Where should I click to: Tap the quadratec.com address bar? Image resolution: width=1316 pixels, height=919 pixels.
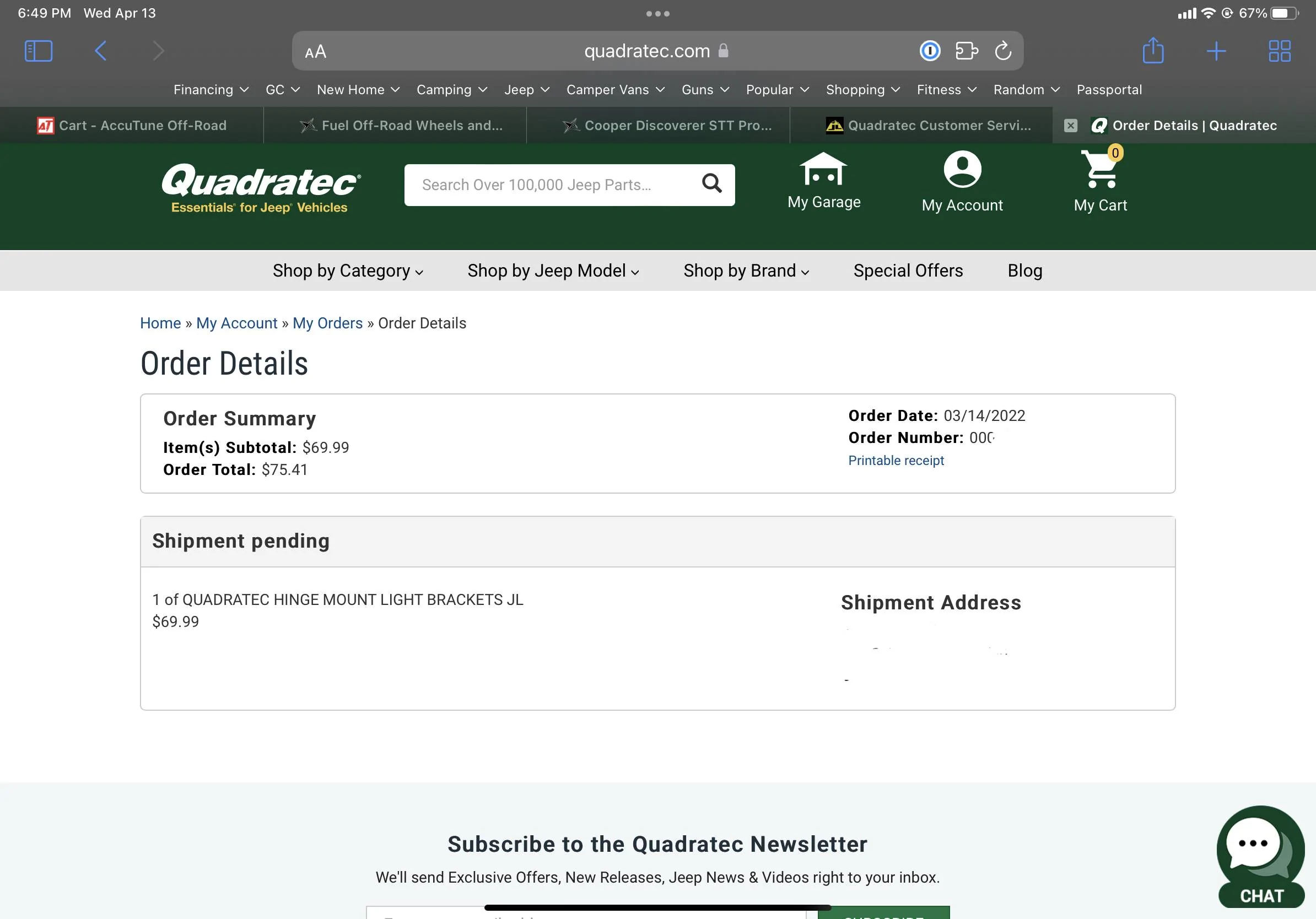(657, 51)
